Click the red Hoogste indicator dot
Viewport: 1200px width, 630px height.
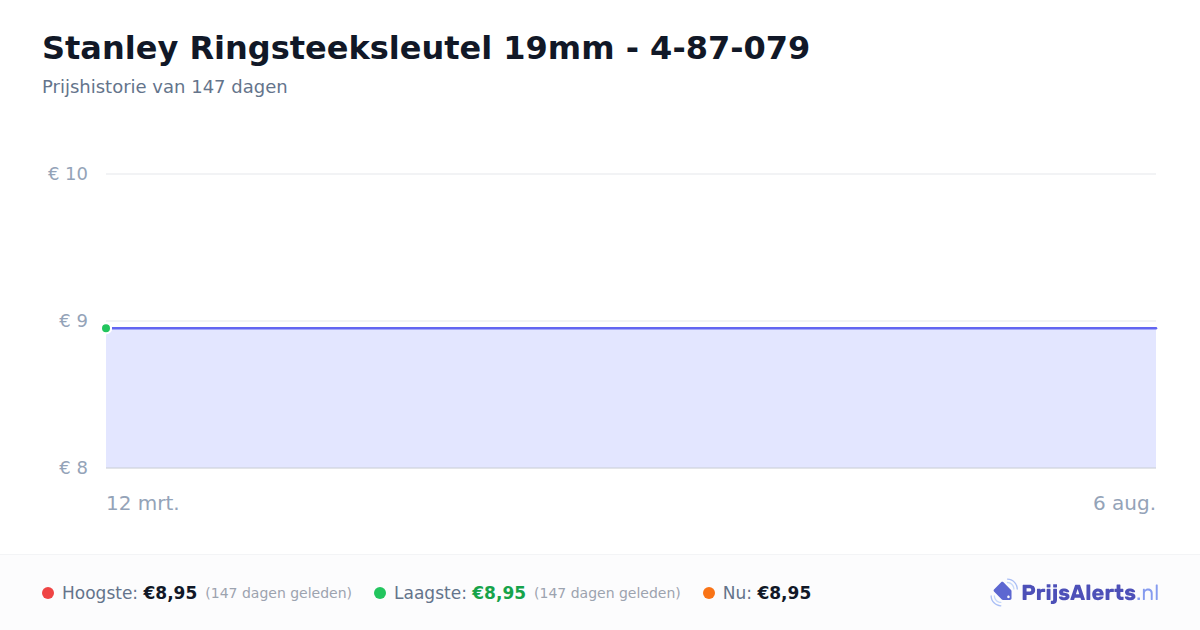[x=48, y=593]
